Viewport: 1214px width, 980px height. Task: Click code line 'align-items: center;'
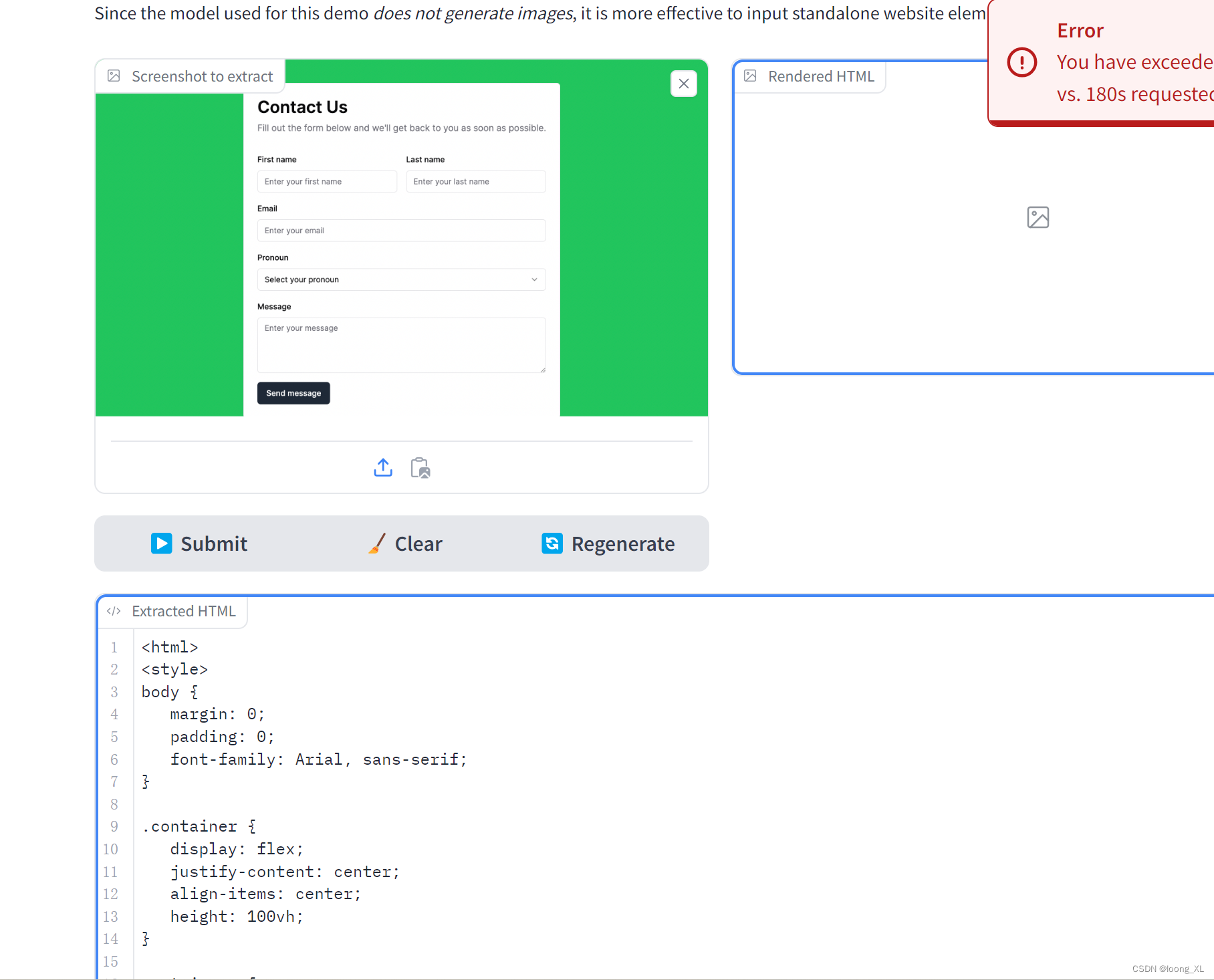[265, 894]
